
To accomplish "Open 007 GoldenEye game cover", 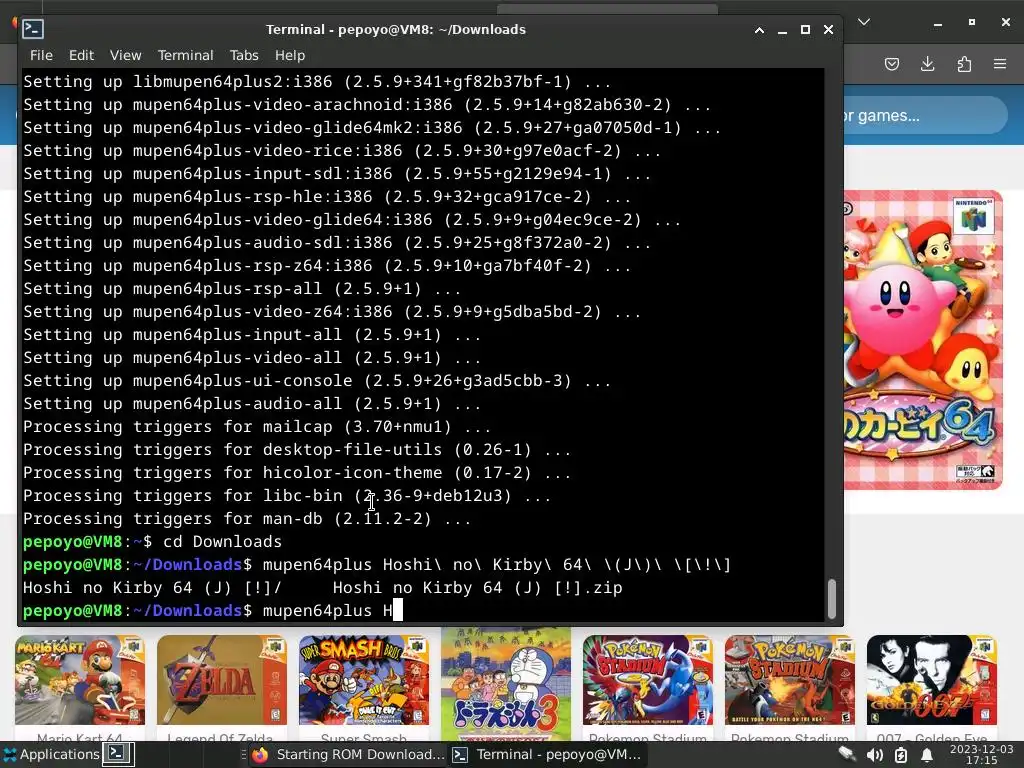I will (932, 680).
